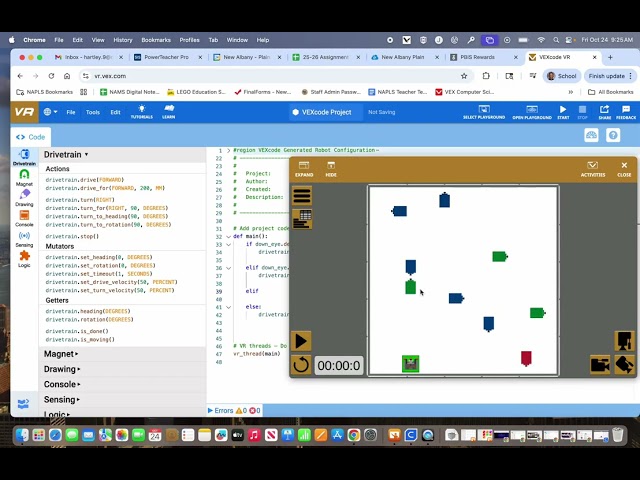Open the playground hamburger menu
The width and height of the screenshot is (640, 480).
[302, 196]
